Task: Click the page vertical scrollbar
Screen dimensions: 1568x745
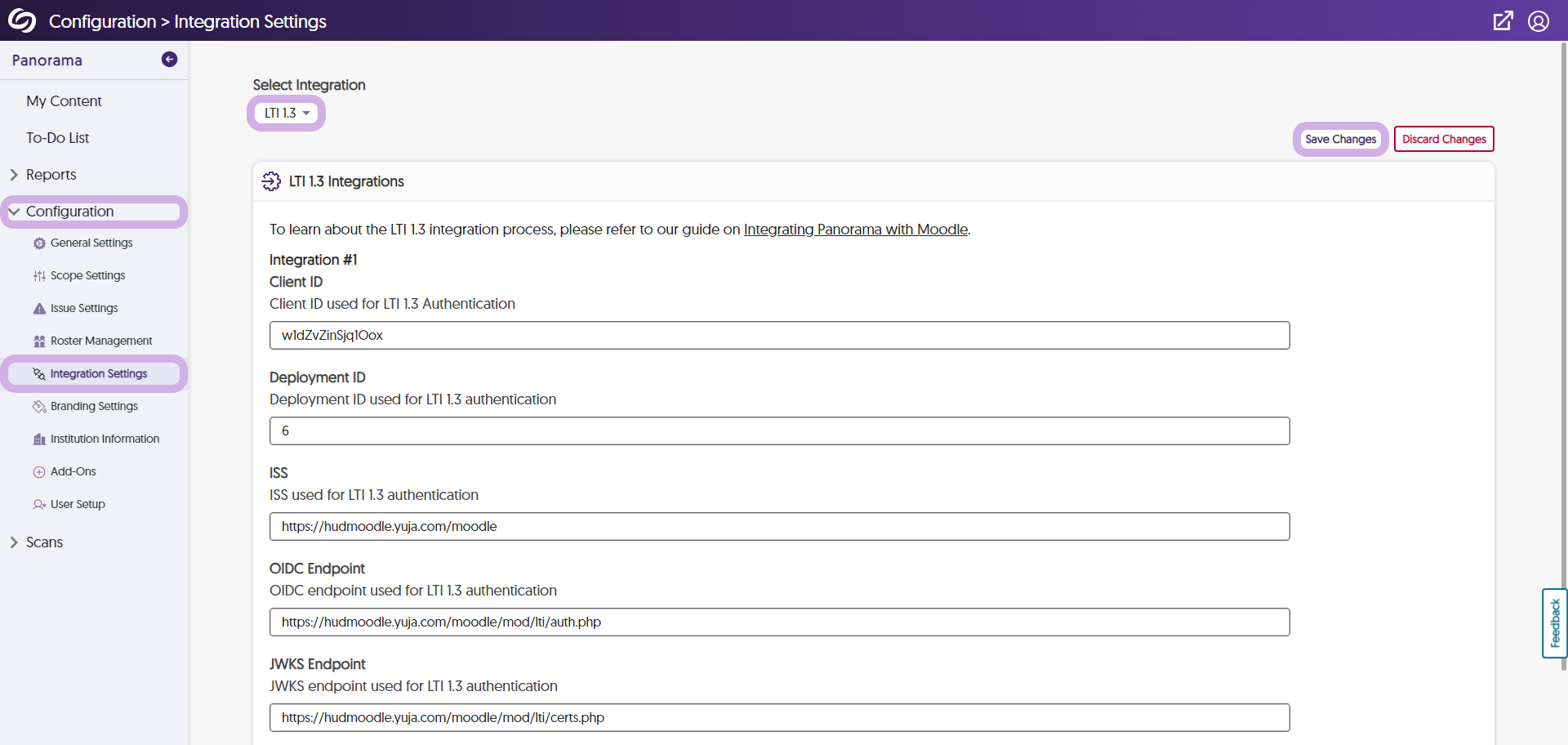Action: tap(1563, 355)
